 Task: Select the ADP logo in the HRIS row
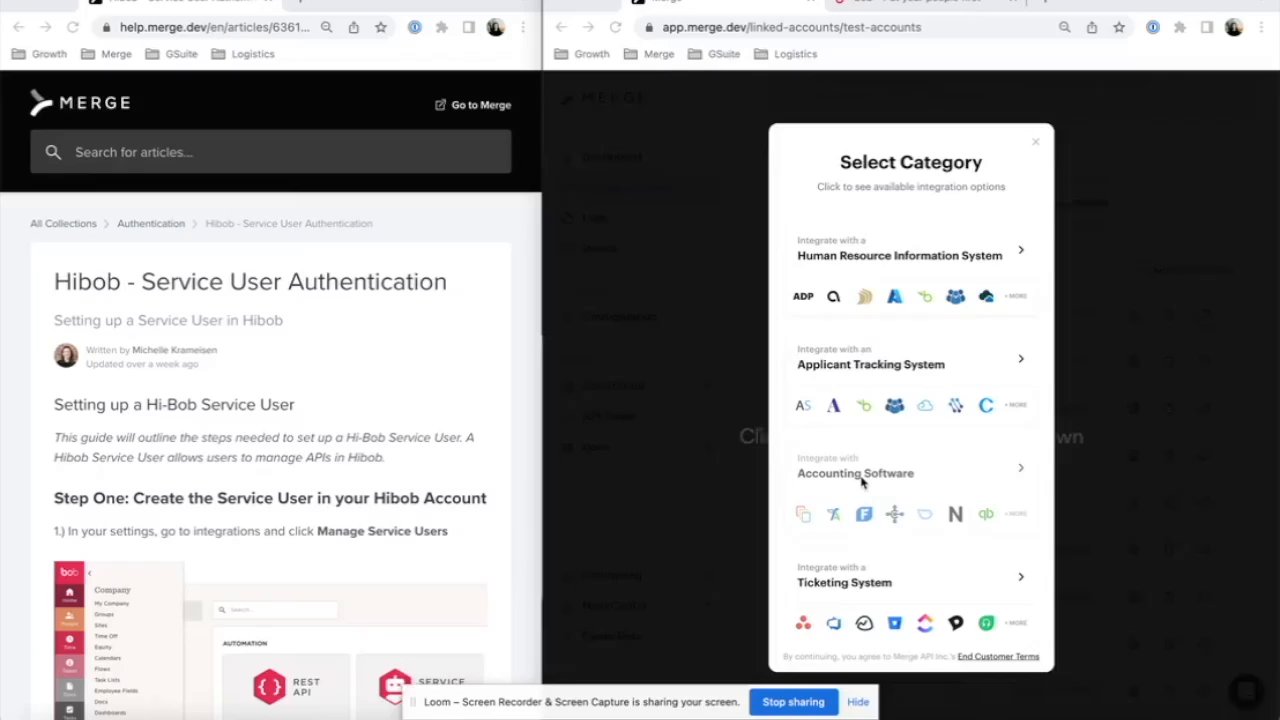pyautogui.click(x=803, y=296)
